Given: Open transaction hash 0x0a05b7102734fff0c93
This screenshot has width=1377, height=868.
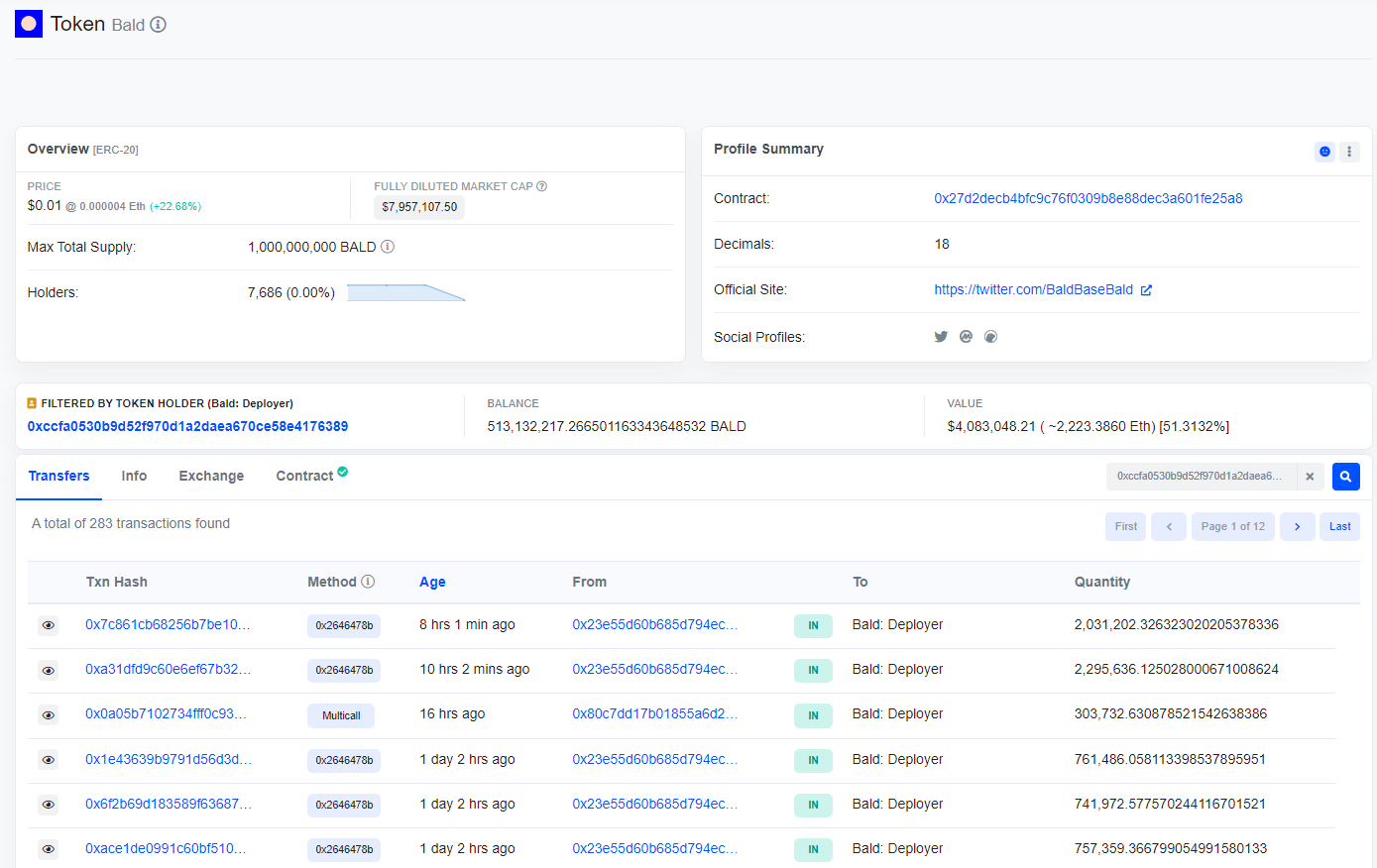Looking at the screenshot, I should click(x=166, y=713).
